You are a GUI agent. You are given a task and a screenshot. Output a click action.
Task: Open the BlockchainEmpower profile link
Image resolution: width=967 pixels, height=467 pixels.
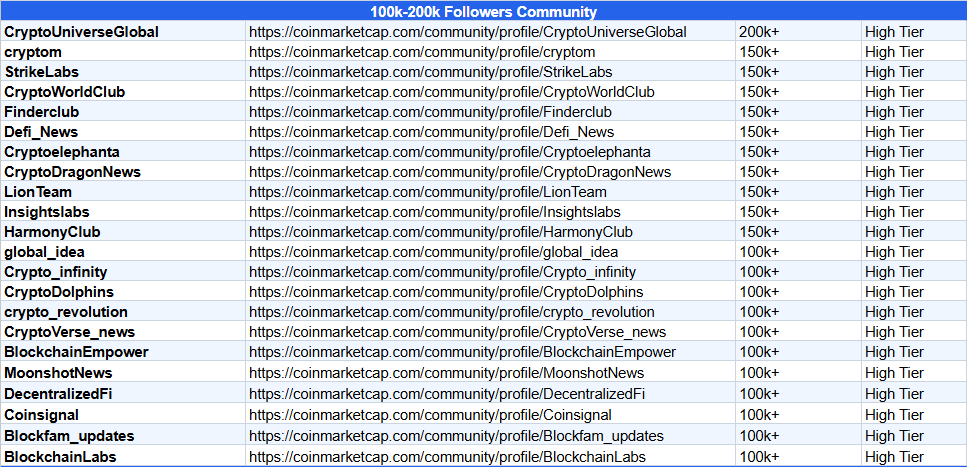pos(463,352)
